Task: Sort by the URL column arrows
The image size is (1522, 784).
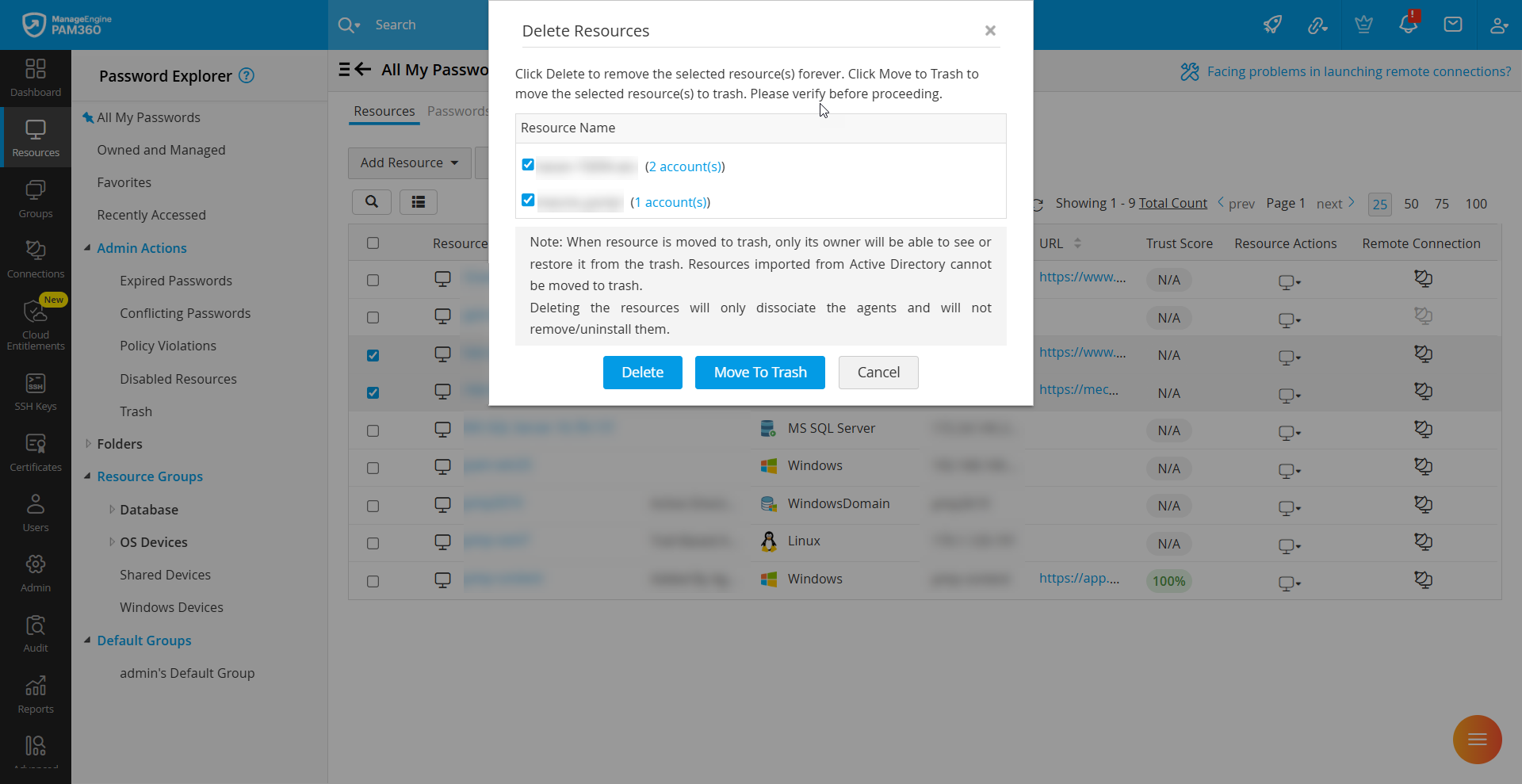Action: click(x=1077, y=243)
